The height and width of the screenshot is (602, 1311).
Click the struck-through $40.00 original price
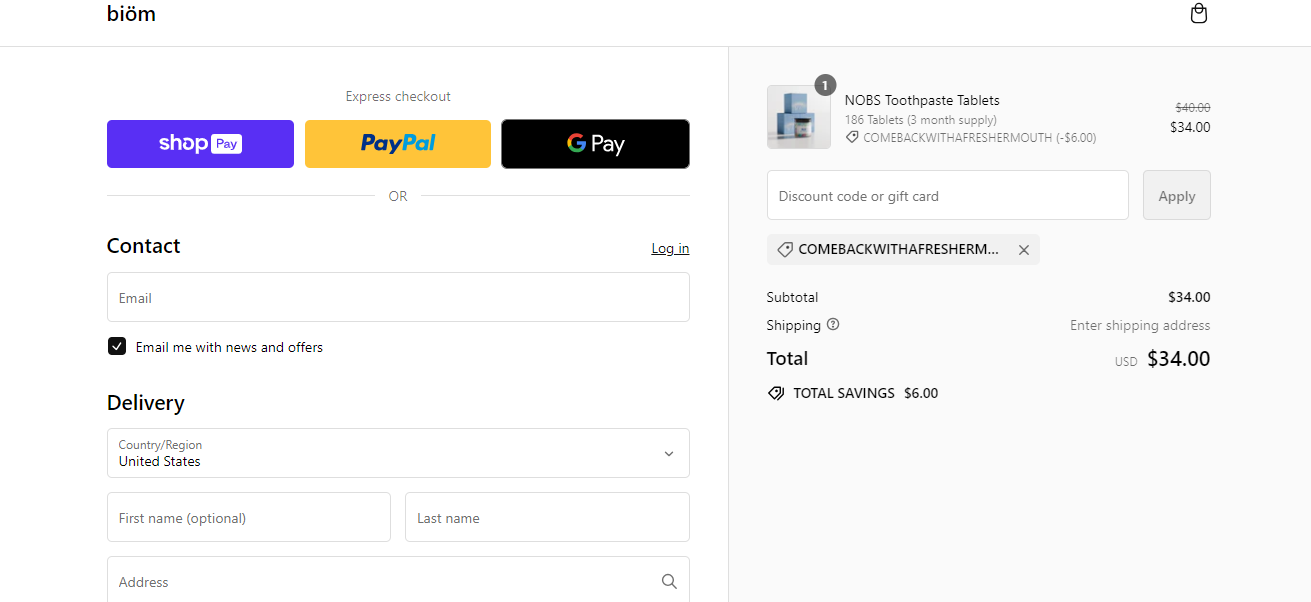pyautogui.click(x=1192, y=107)
